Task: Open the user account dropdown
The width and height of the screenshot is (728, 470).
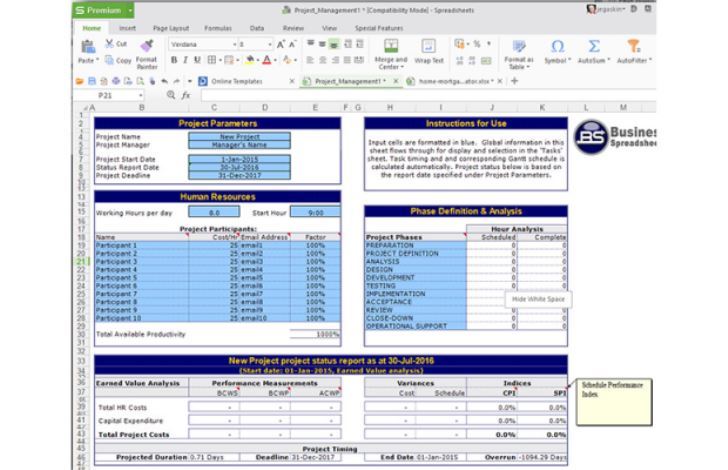Action: 624,9
